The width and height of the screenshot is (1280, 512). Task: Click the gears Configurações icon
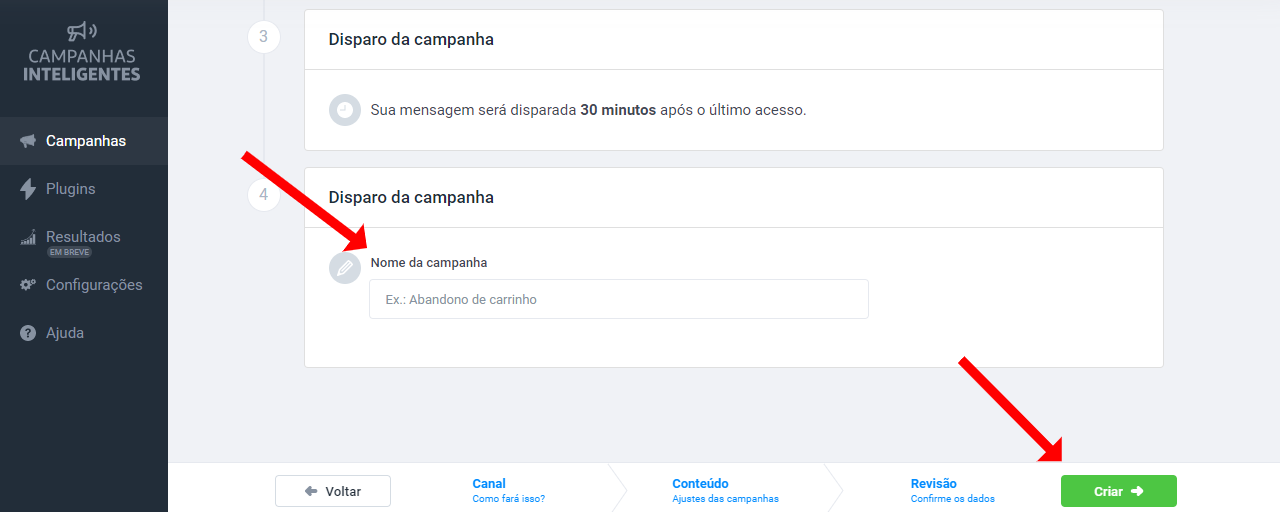pyautogui.click(x=28, y=285)
